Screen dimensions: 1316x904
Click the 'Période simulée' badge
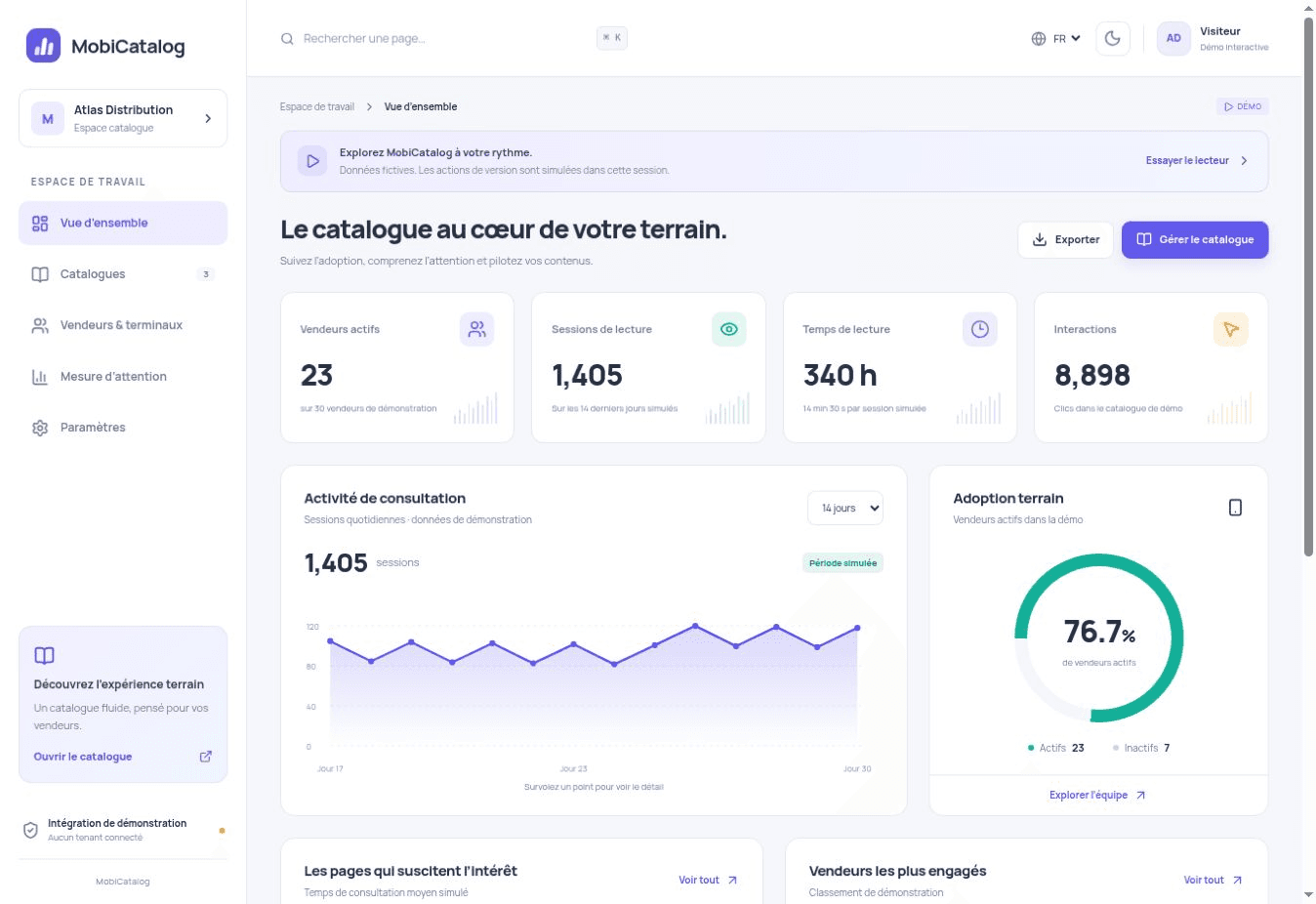coord(843,563)
